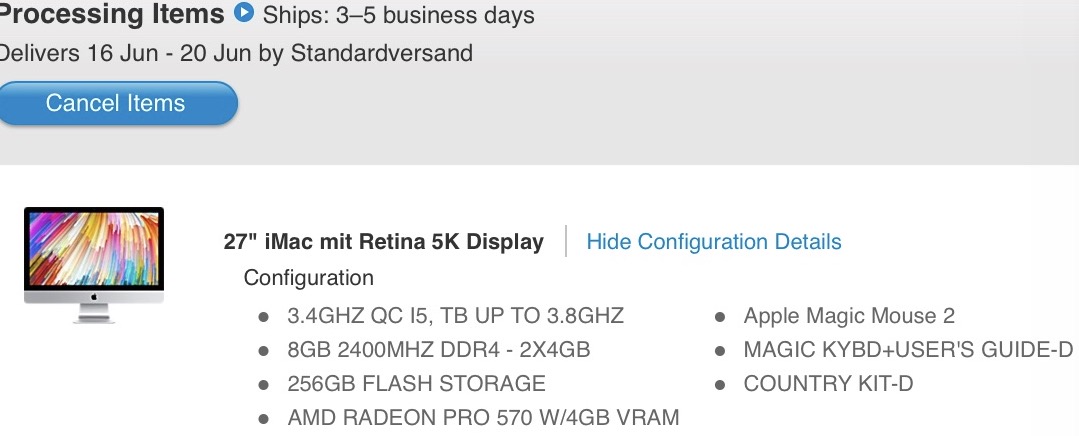
Task: Select the Apple Magic Mouse 2 entry
Action: [x=849, y=316]
